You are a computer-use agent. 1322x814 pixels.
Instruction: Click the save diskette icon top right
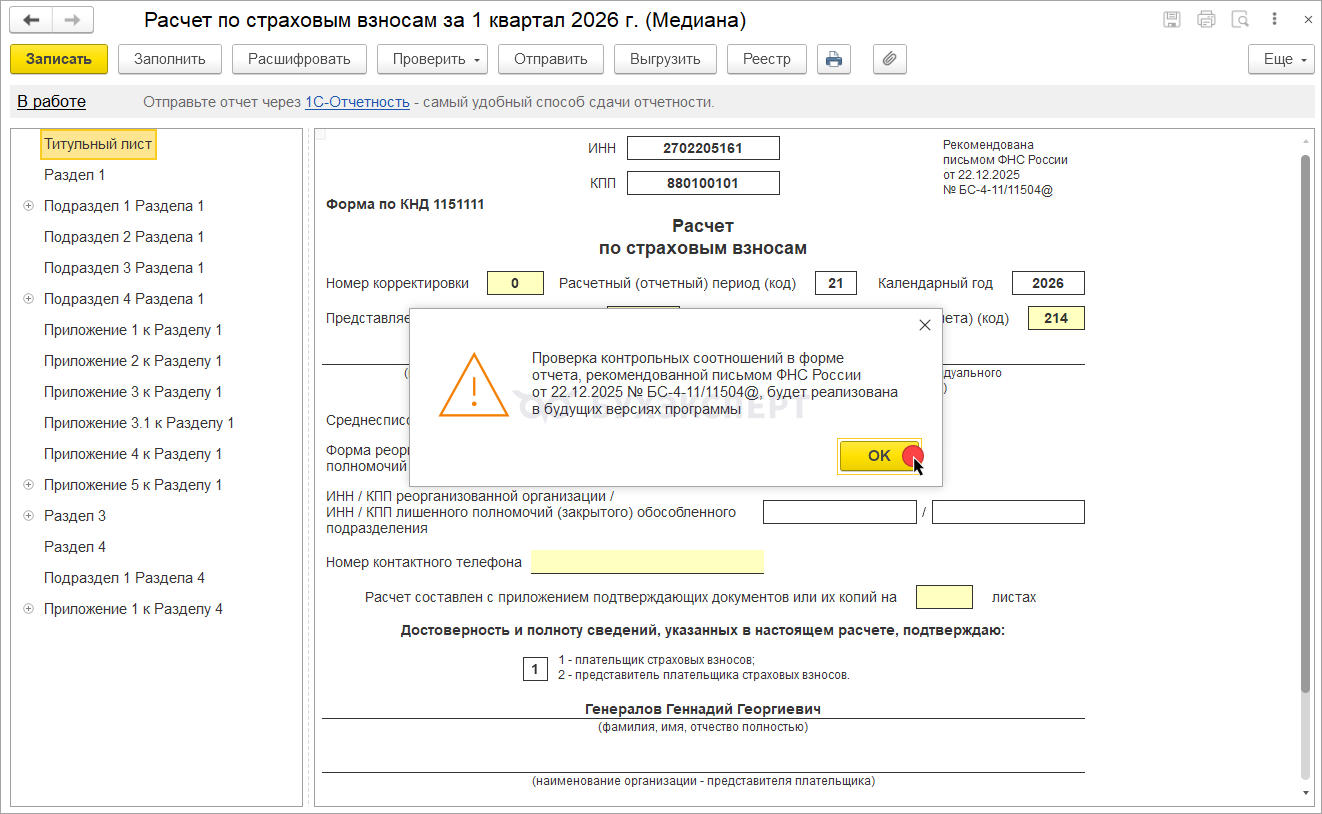[1172, 20]
